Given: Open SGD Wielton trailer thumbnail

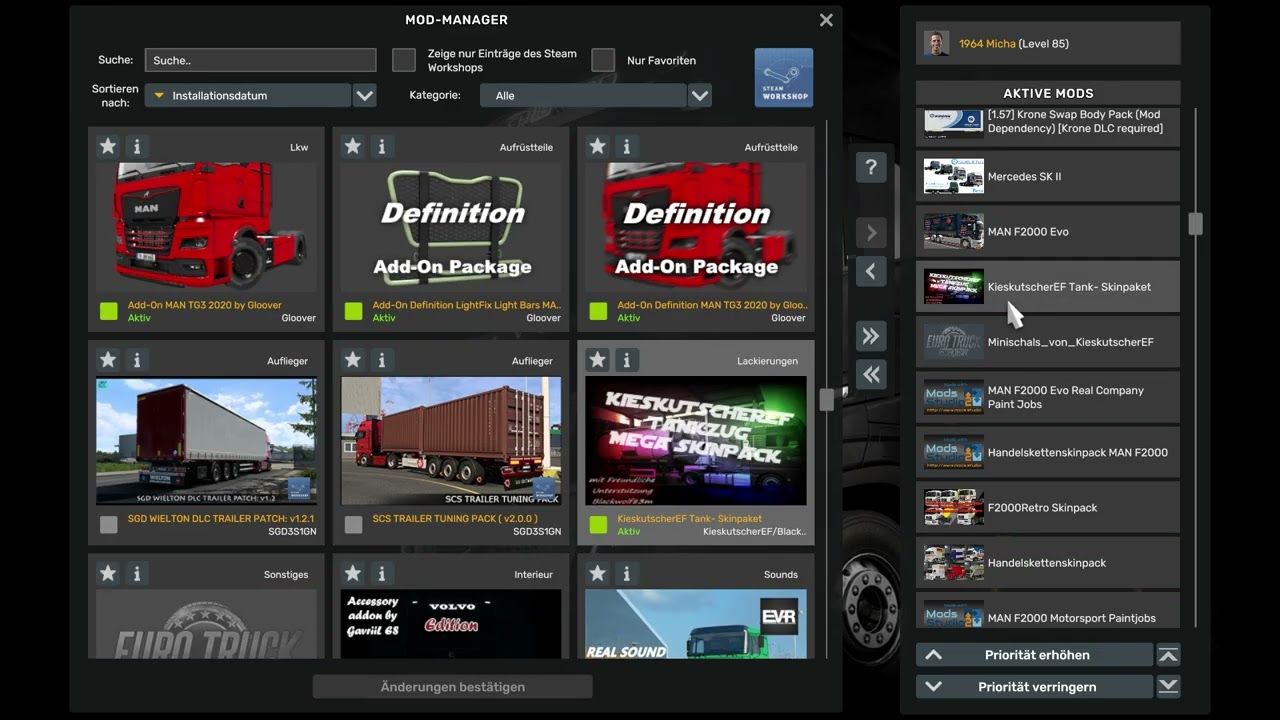Looking at the screenshot, I should (x=206, y=441).
